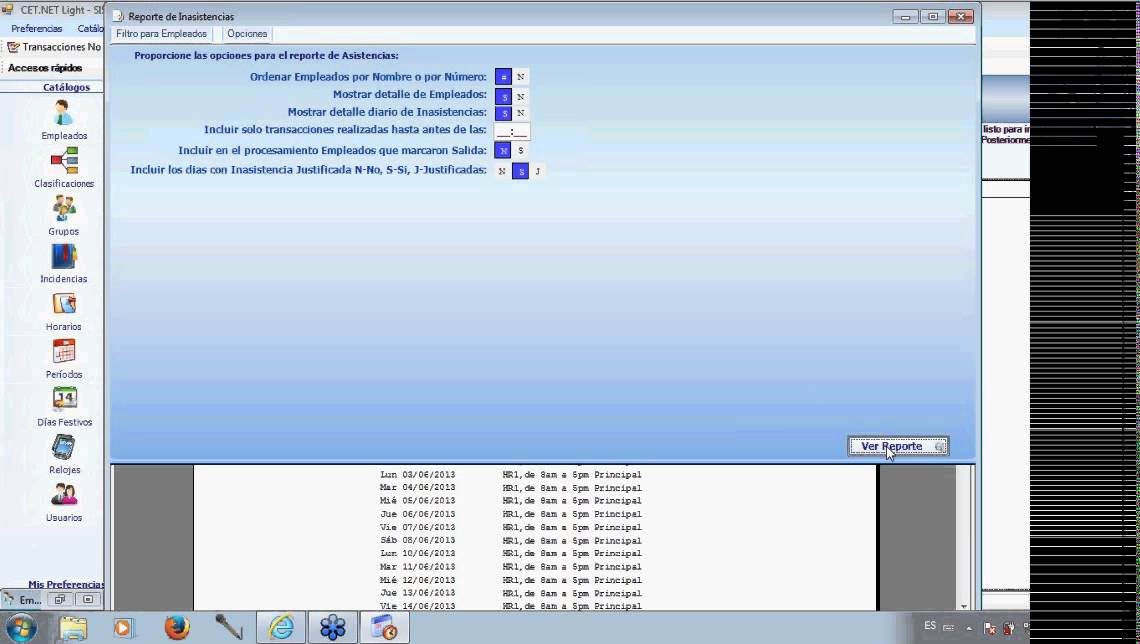Image resolution: width=1140 pixels, height=644 pixels.
Task: Choose S for Inasistencia Justificada days
Action: 521,172
